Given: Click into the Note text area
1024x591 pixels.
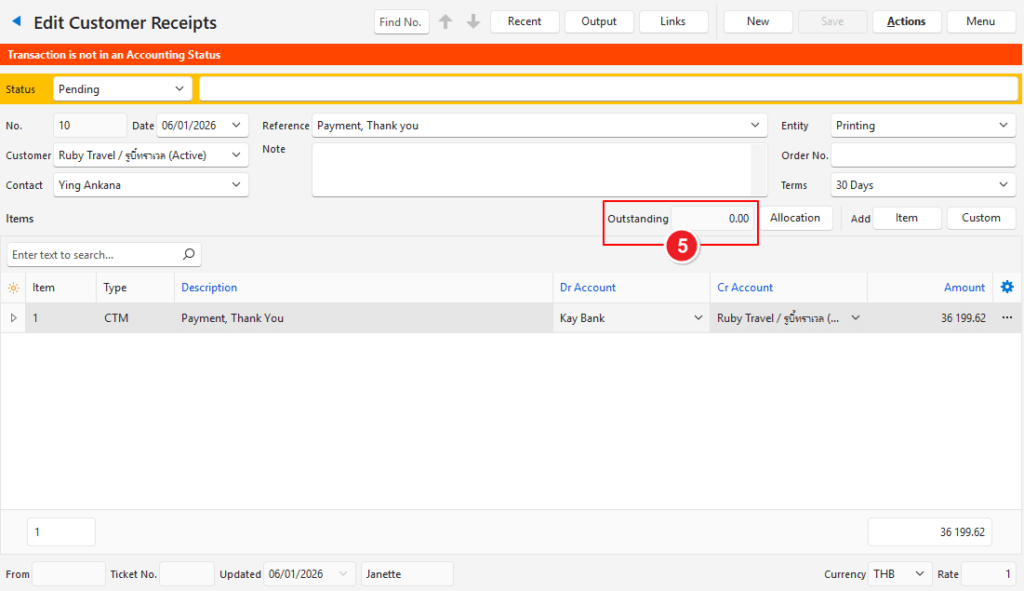Looking at the screenshot, I should coord(531,170).
